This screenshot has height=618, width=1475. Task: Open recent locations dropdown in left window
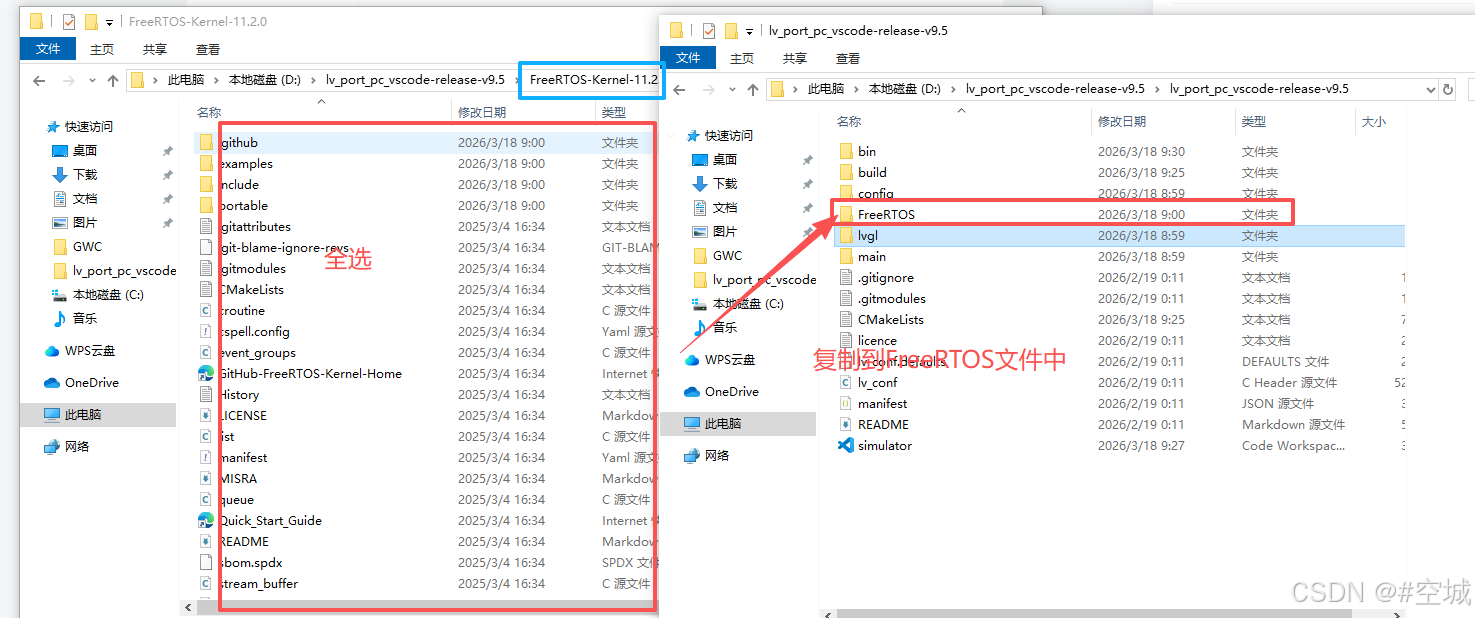(x=92, y=80)
